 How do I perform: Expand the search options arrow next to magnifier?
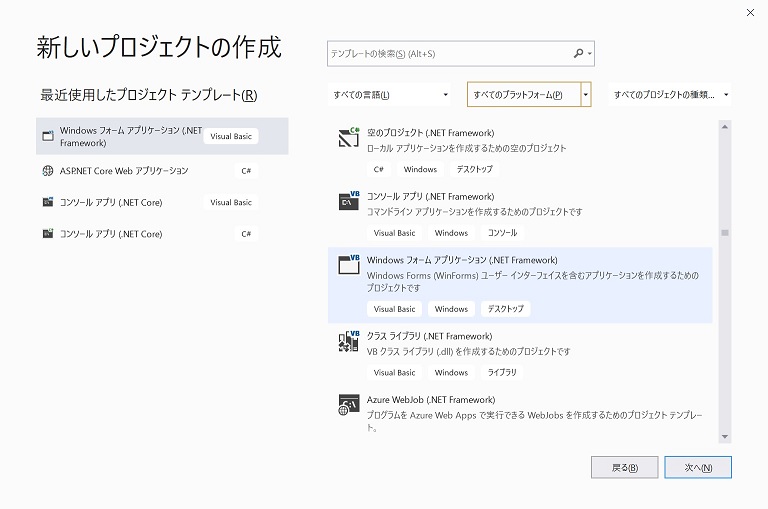590,53
